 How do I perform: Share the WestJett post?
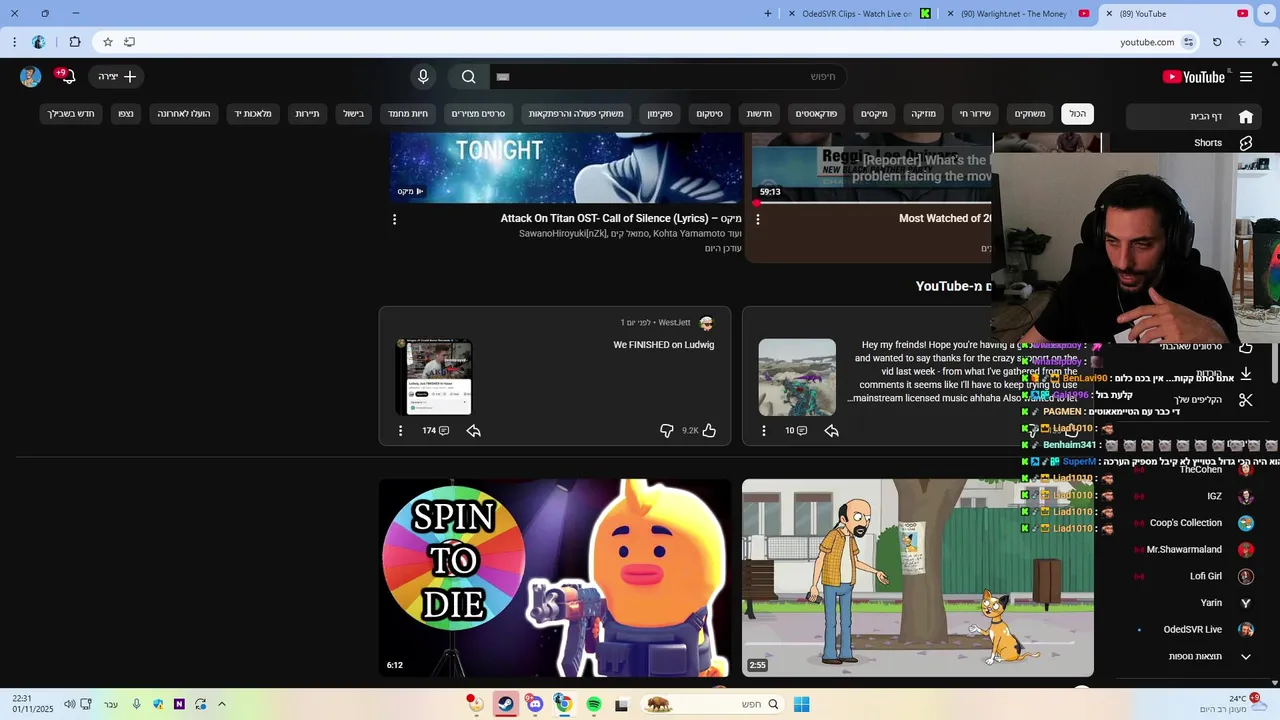(474, 431)
